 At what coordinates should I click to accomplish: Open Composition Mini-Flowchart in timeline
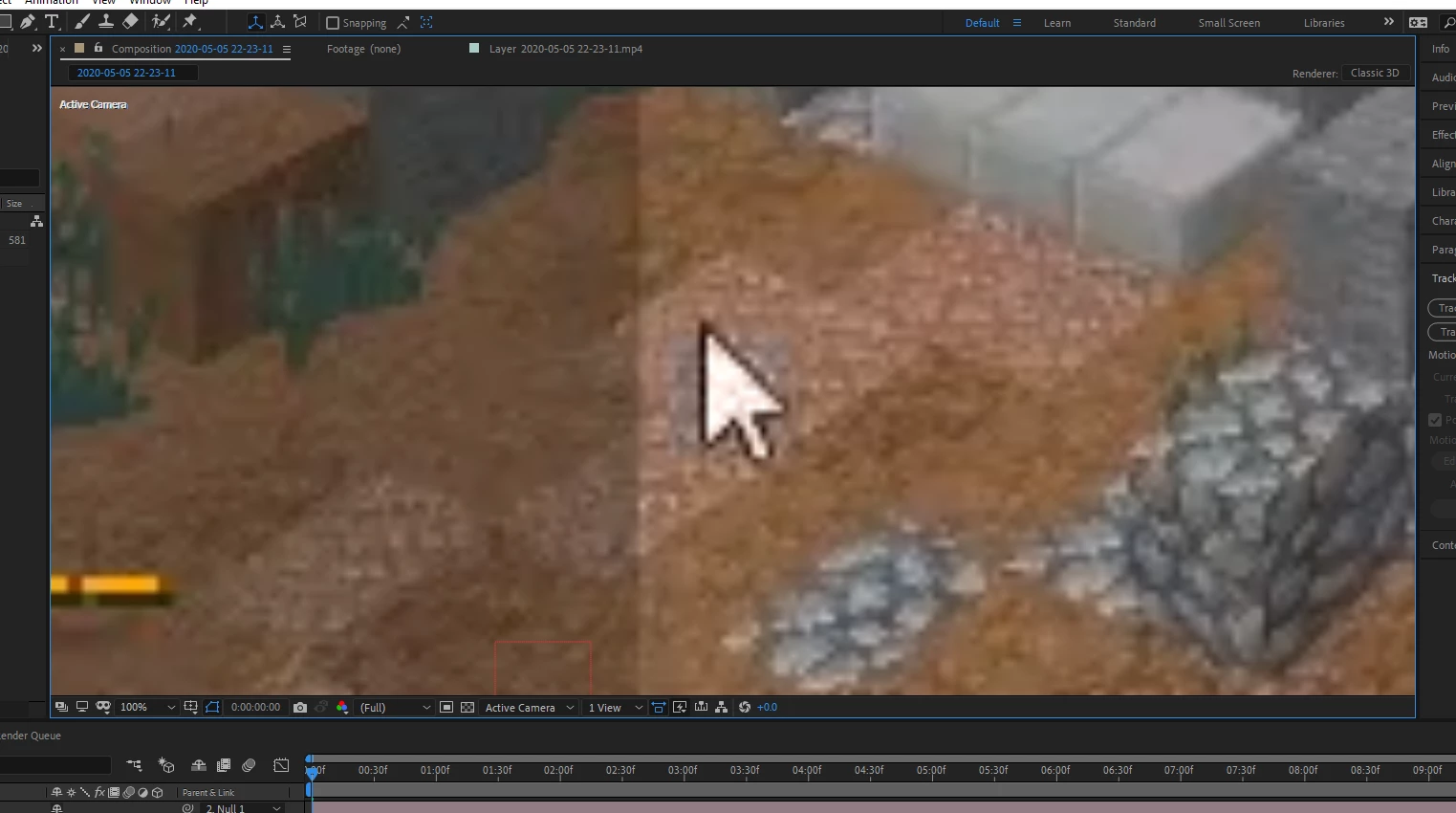(134, 765)
